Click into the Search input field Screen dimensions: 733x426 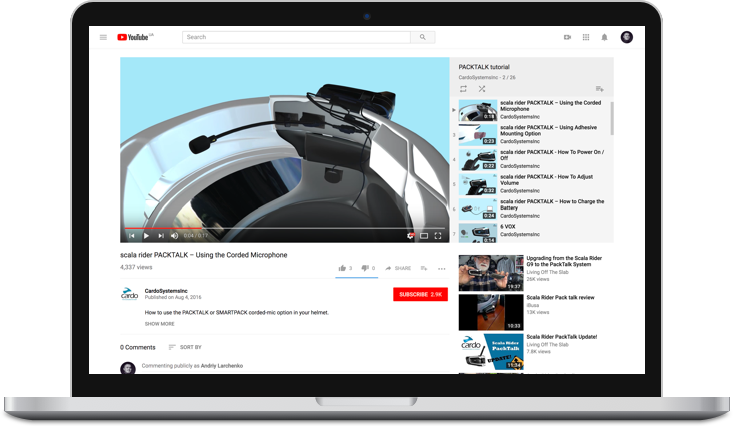[296, 37]
